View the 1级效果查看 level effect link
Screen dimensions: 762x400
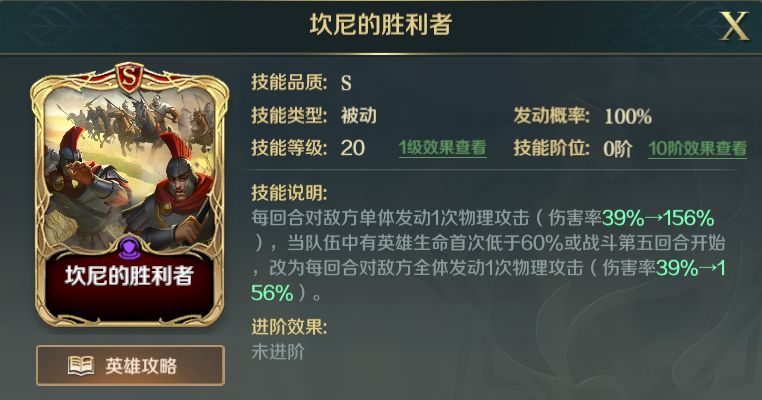442,148
